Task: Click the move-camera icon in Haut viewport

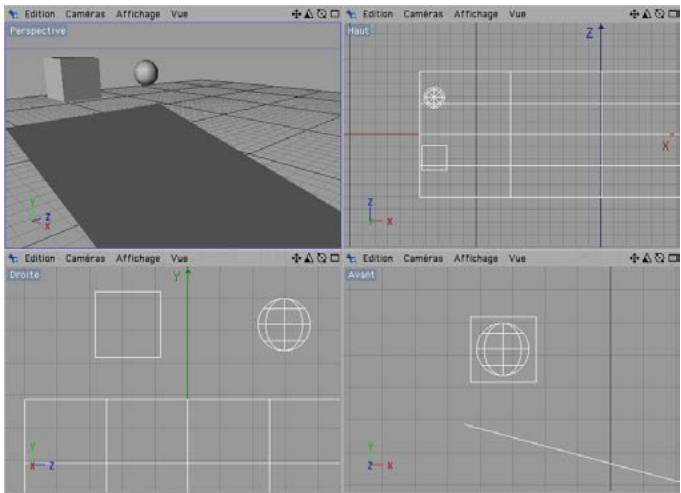Action: click(634, 14)
